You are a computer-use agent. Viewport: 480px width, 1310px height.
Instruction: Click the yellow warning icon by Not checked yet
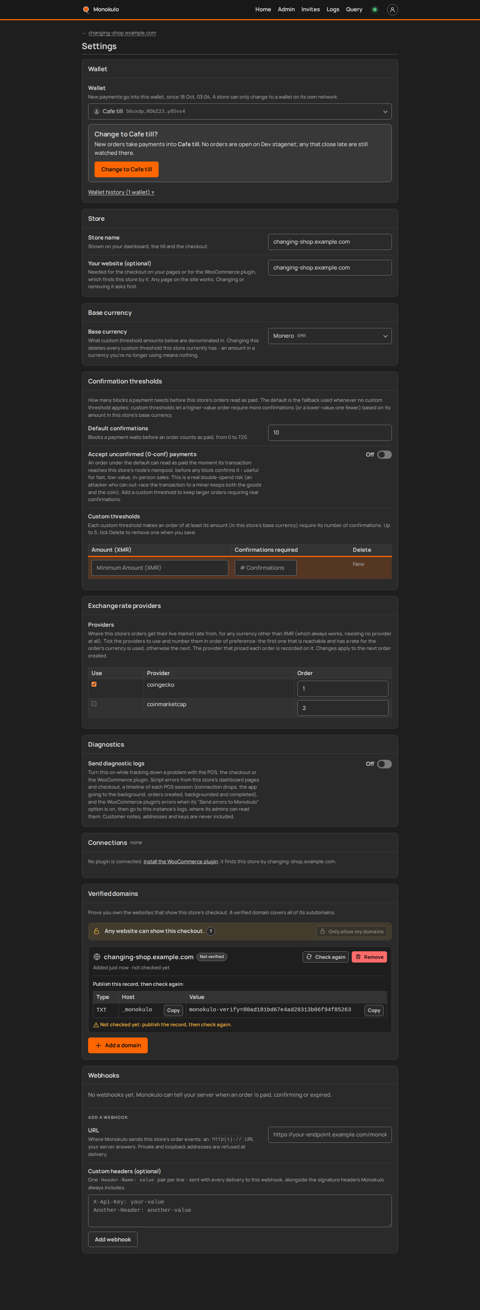pos(96,1025)
